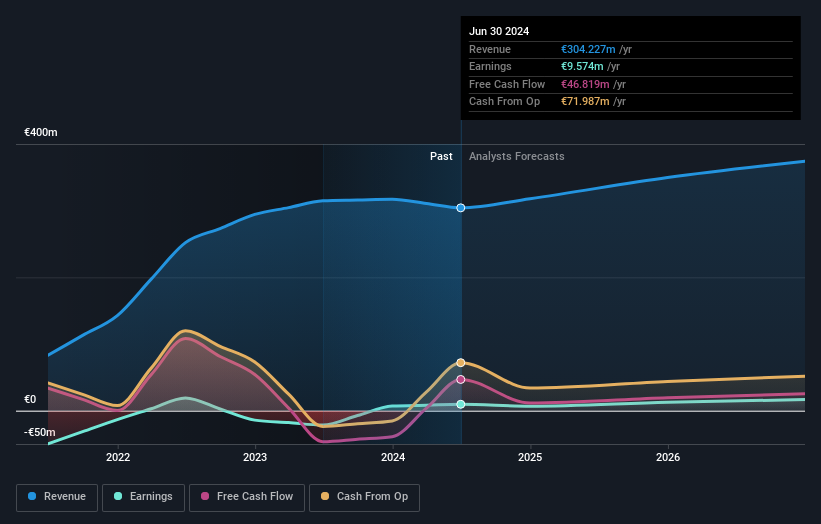Select the 2025 x-axis label
Viewport: 821px width, 524px height.
coord(530,457)
